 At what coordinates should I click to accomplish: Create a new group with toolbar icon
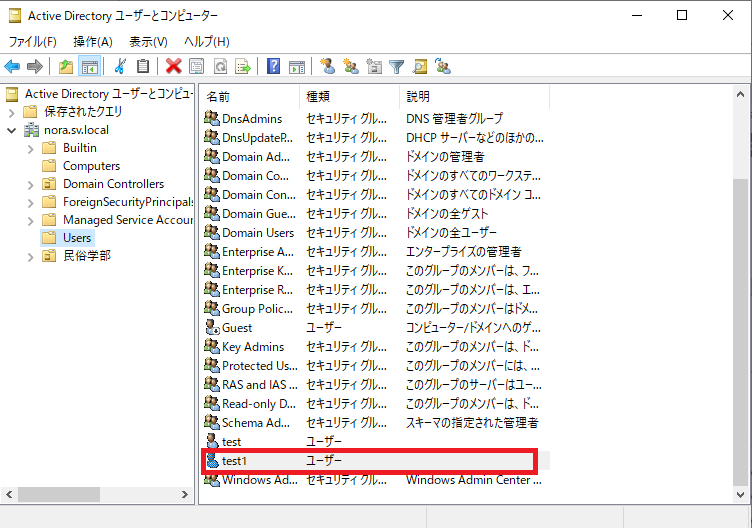pos(351,66)
